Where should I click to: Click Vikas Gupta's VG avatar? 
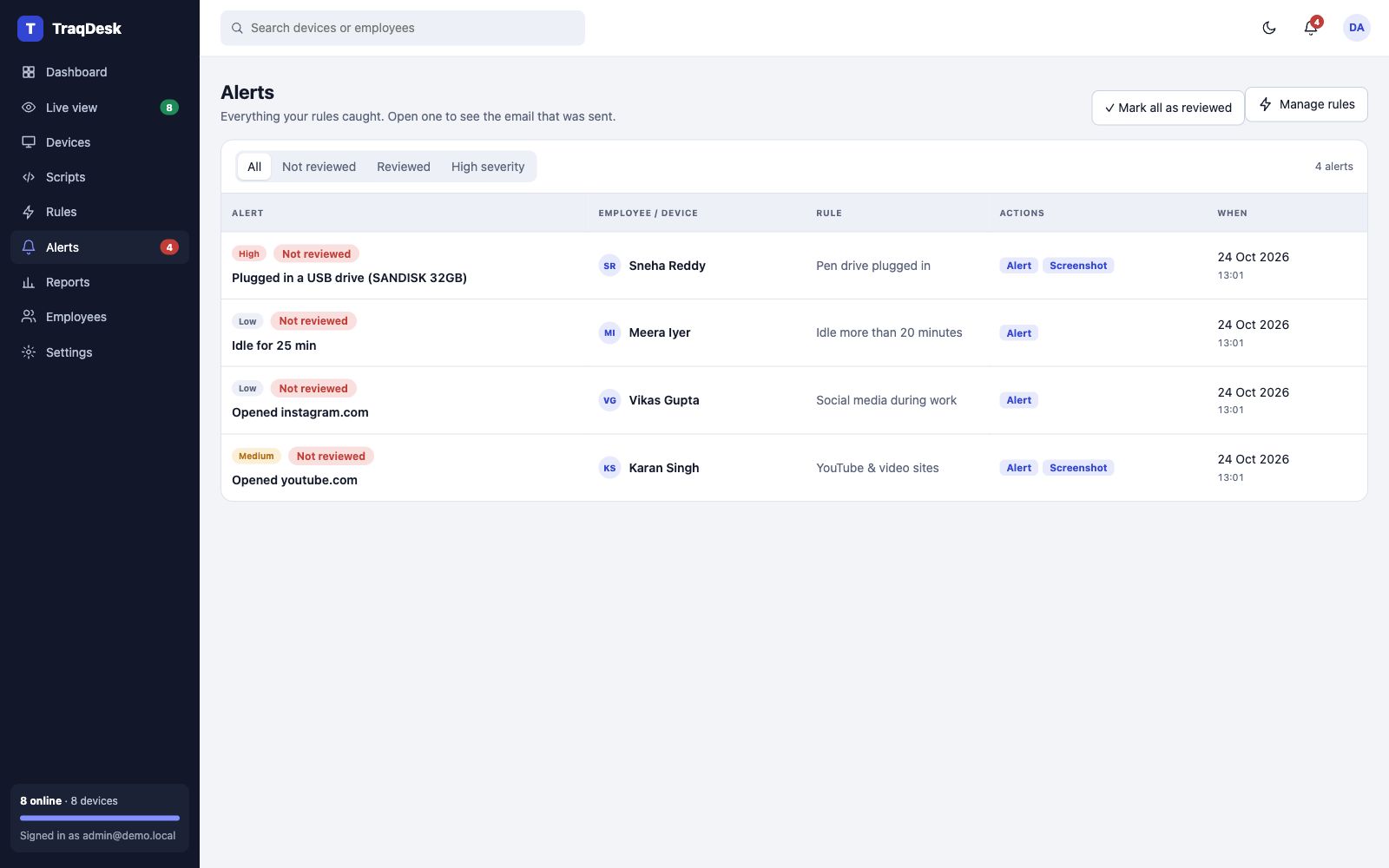pyautogui.click(x=609, y=400)
